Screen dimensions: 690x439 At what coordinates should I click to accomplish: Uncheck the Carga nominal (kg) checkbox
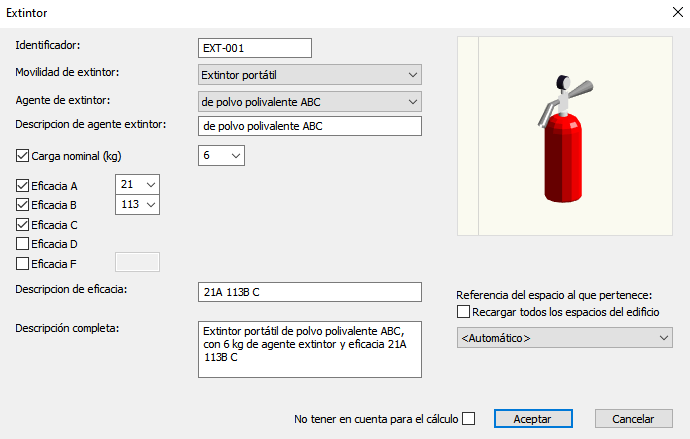point(24,156)
